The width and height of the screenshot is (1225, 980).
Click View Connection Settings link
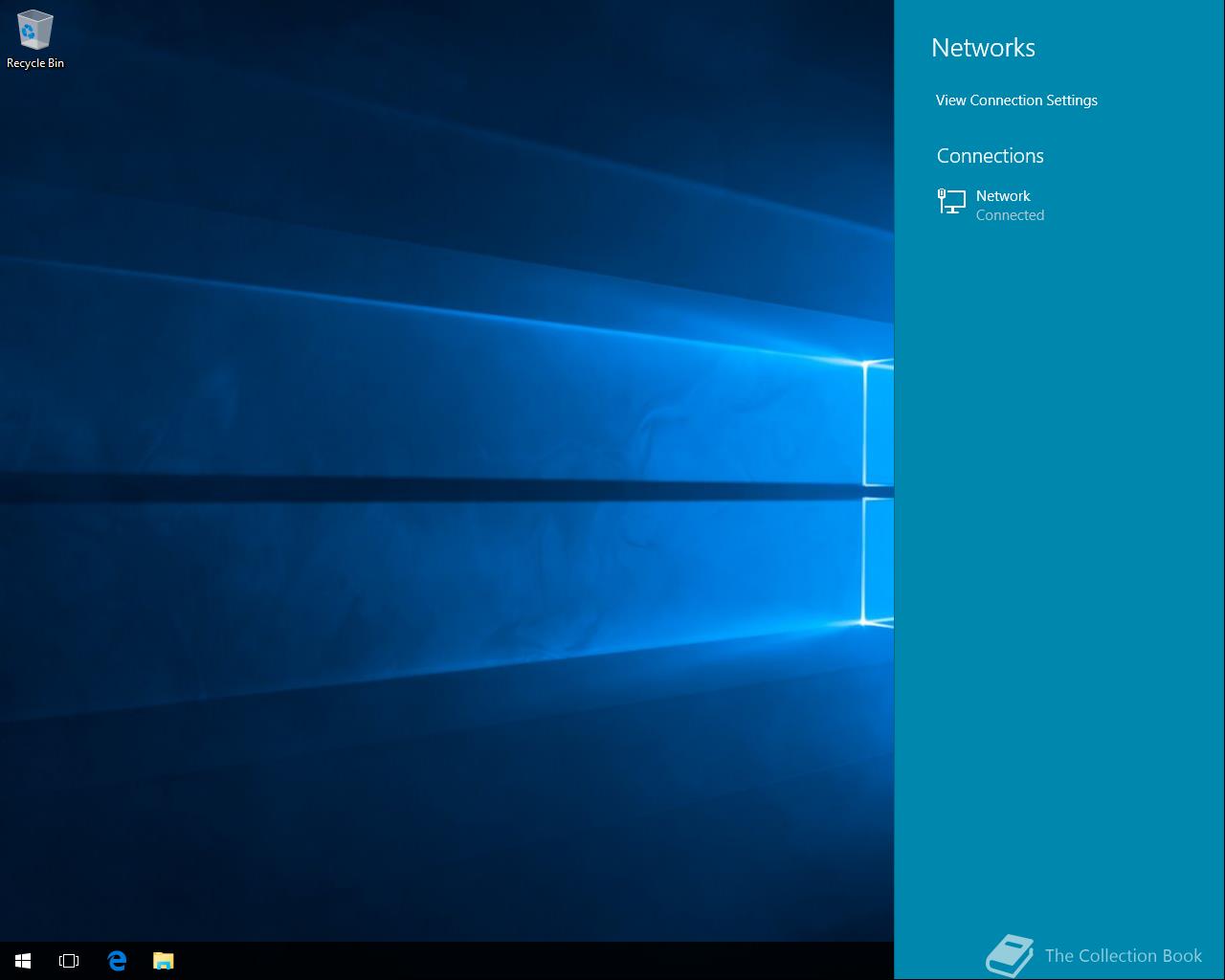[x=1016, y=100]
